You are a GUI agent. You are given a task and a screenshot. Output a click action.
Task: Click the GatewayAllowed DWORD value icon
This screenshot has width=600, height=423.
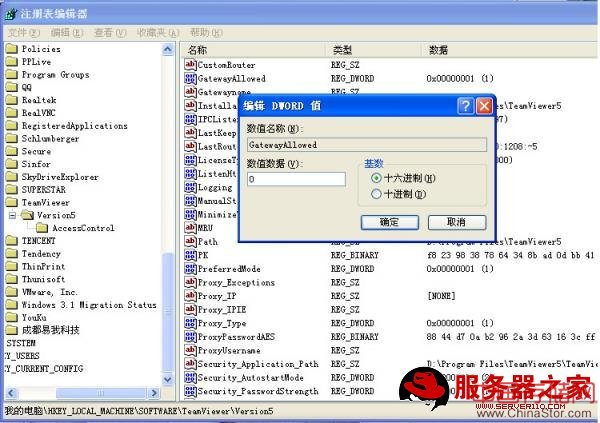pos(190,77)
